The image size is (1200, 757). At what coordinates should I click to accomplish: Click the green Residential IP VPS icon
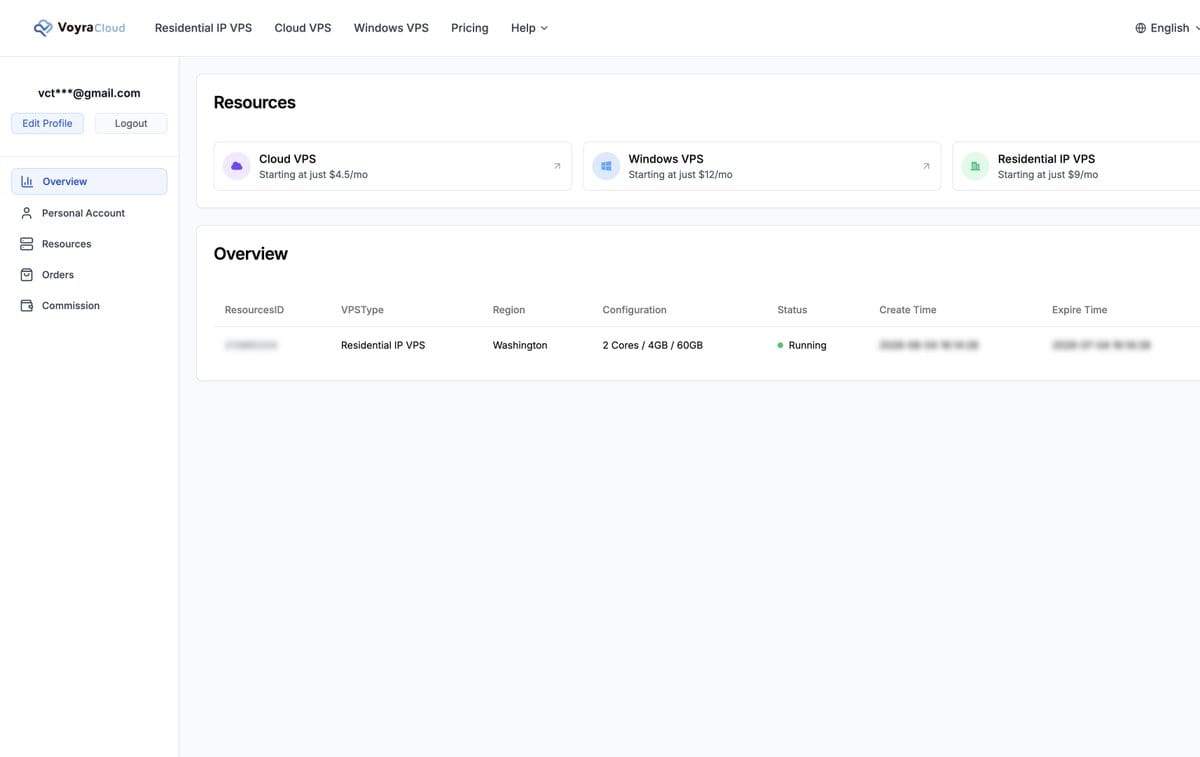click(975, 166)
